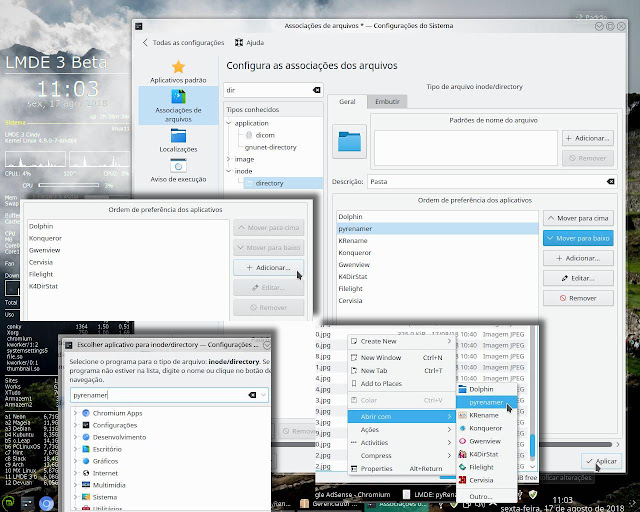Choose KRename icon in Abrir com submenu
The width and height of the screenshot is (640, 512).
[x=462, y=415]
